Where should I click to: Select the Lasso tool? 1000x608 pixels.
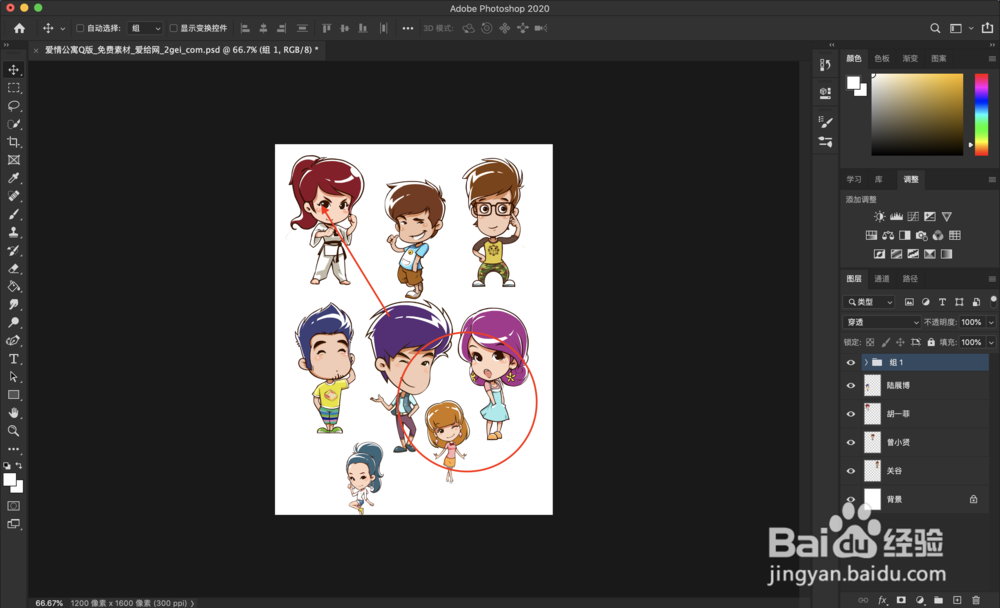[x=13, y=106]
